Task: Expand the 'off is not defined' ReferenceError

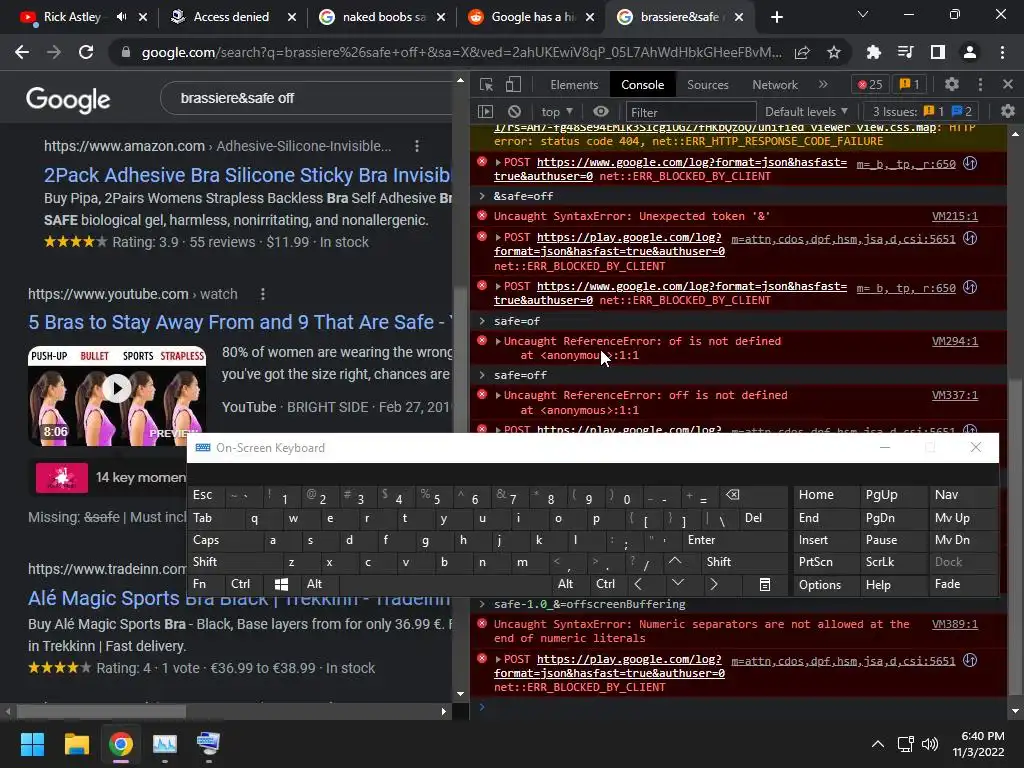Action: [498, 395]
